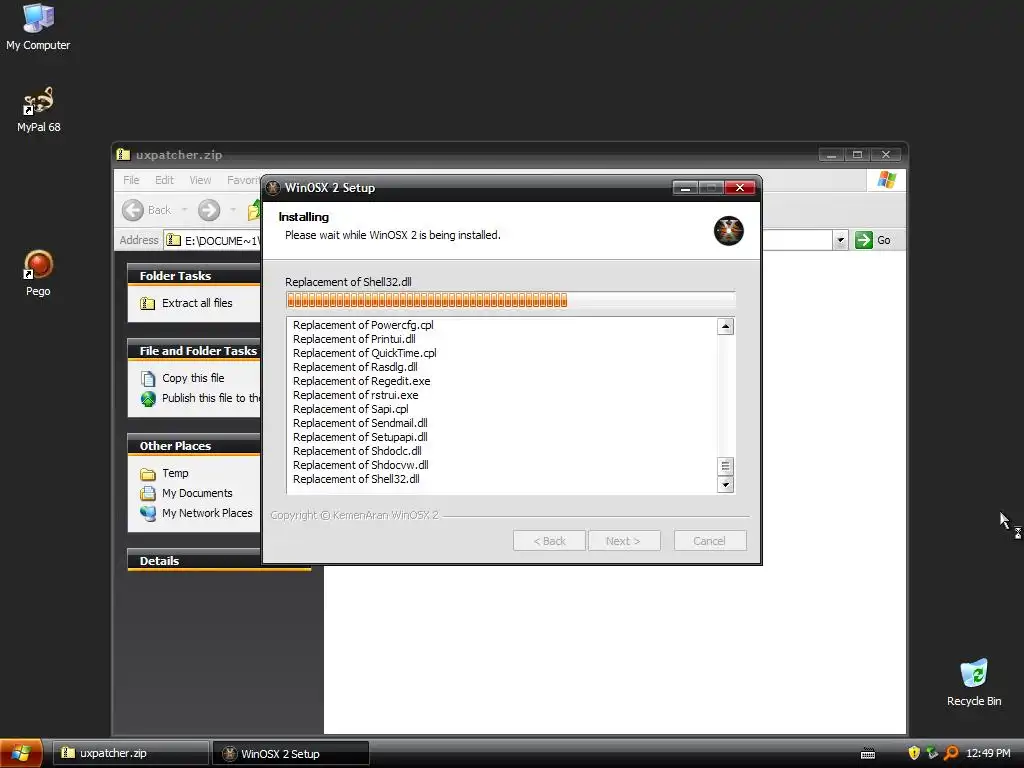
Task: Open the Pego desktop shortcut
Action: (x=38, y=273)
